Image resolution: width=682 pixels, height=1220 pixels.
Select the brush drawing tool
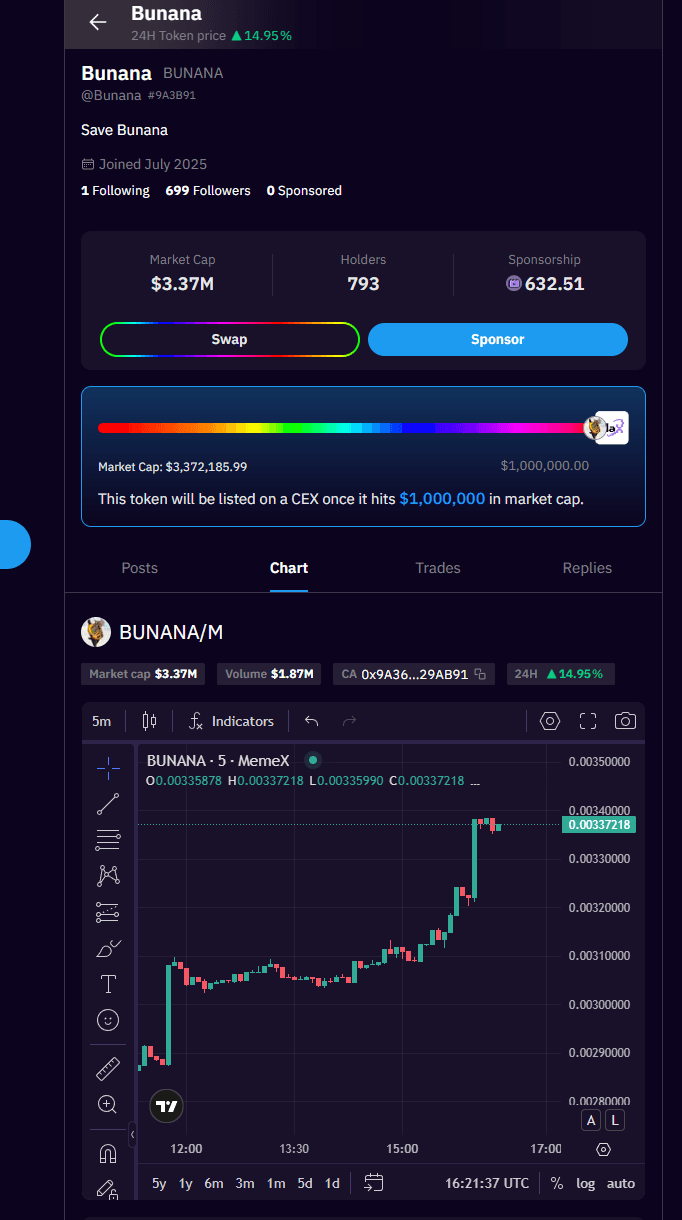click(x=108, y=948)
